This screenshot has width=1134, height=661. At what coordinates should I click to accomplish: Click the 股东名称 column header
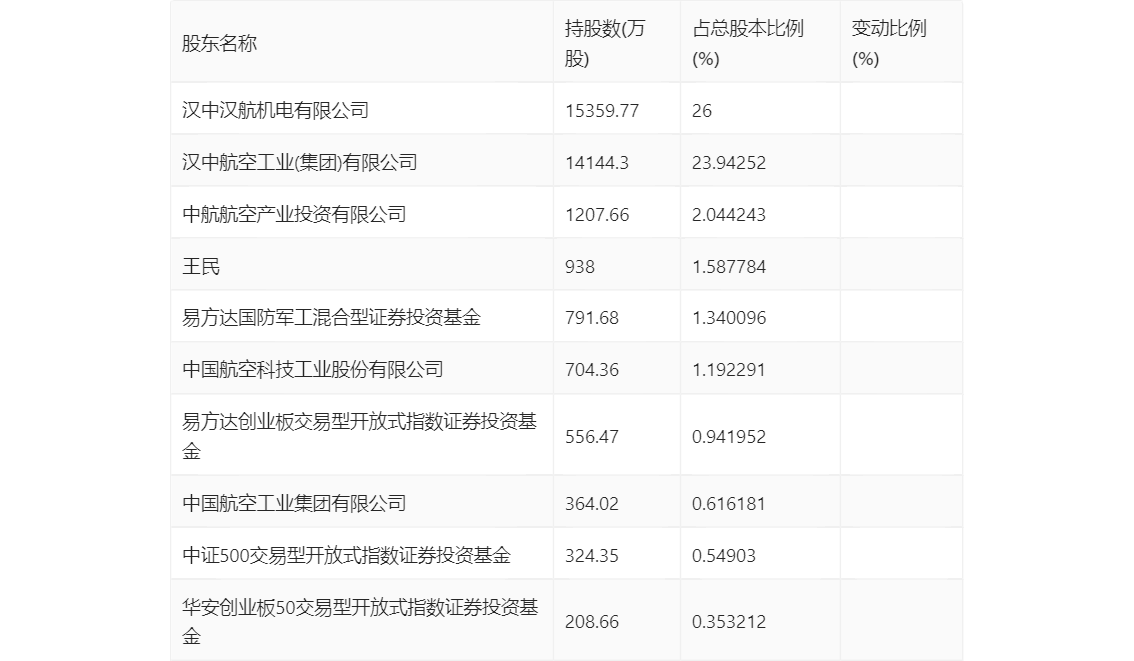[x=219, y=43]
